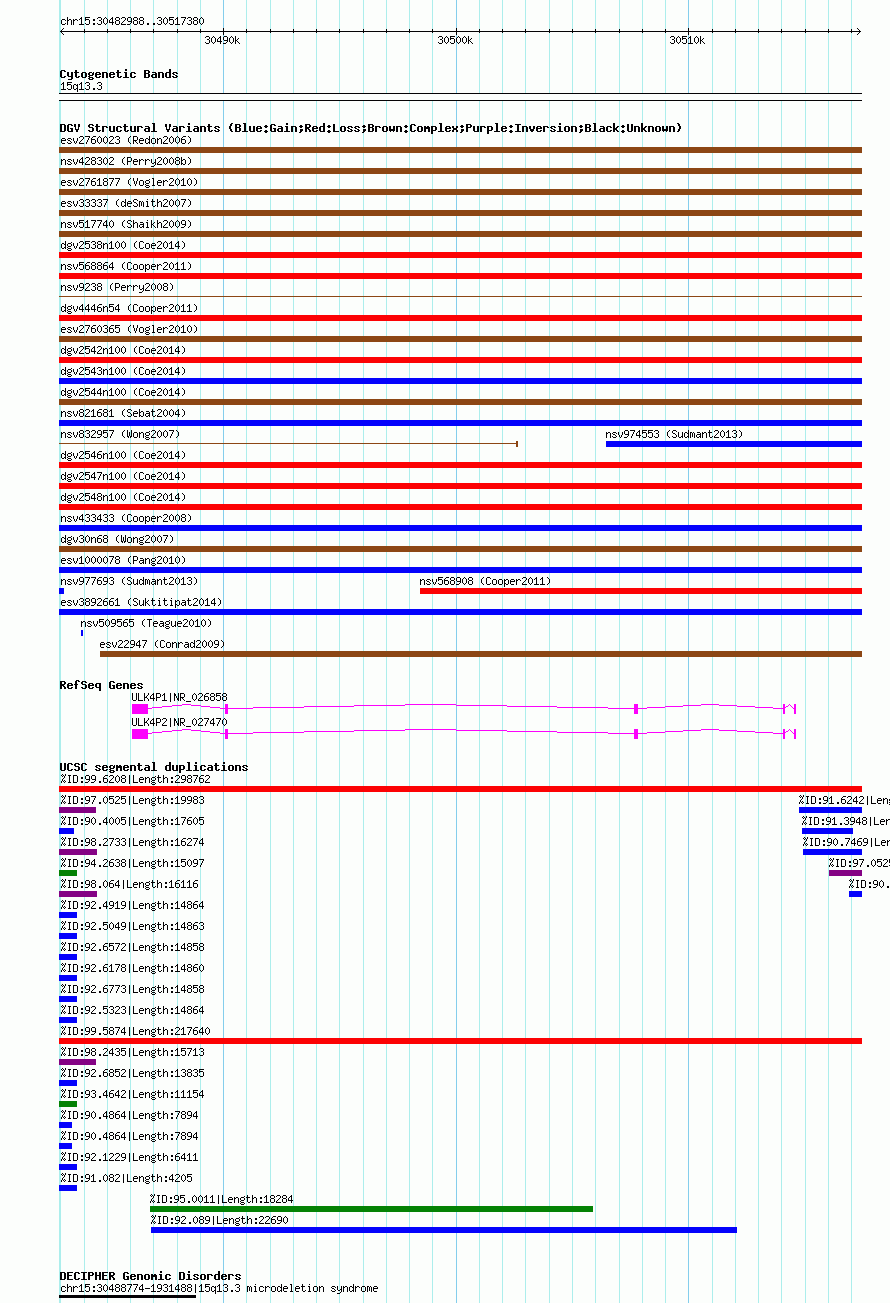Click the 30500k ruler position
Viewport: 890px width, 1303px height.
click(x=455, y=40)
